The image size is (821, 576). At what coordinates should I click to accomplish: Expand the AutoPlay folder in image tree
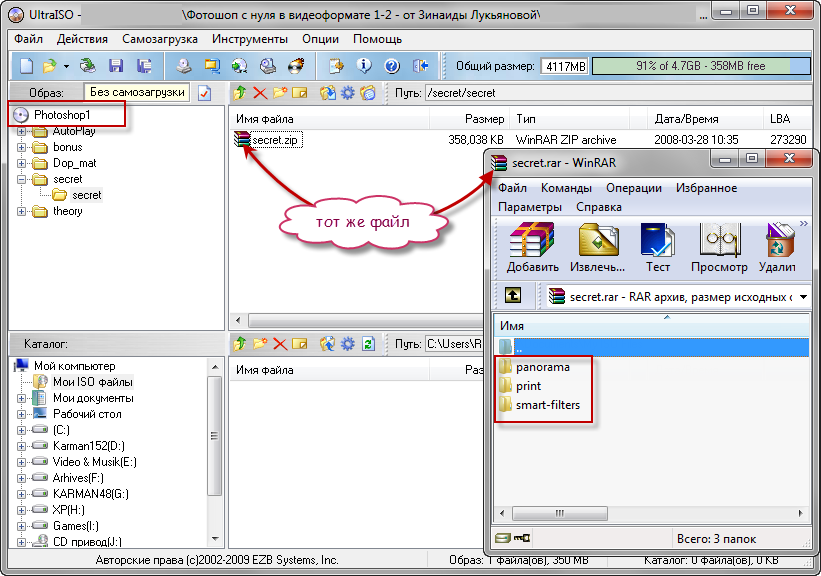(21, 131)
